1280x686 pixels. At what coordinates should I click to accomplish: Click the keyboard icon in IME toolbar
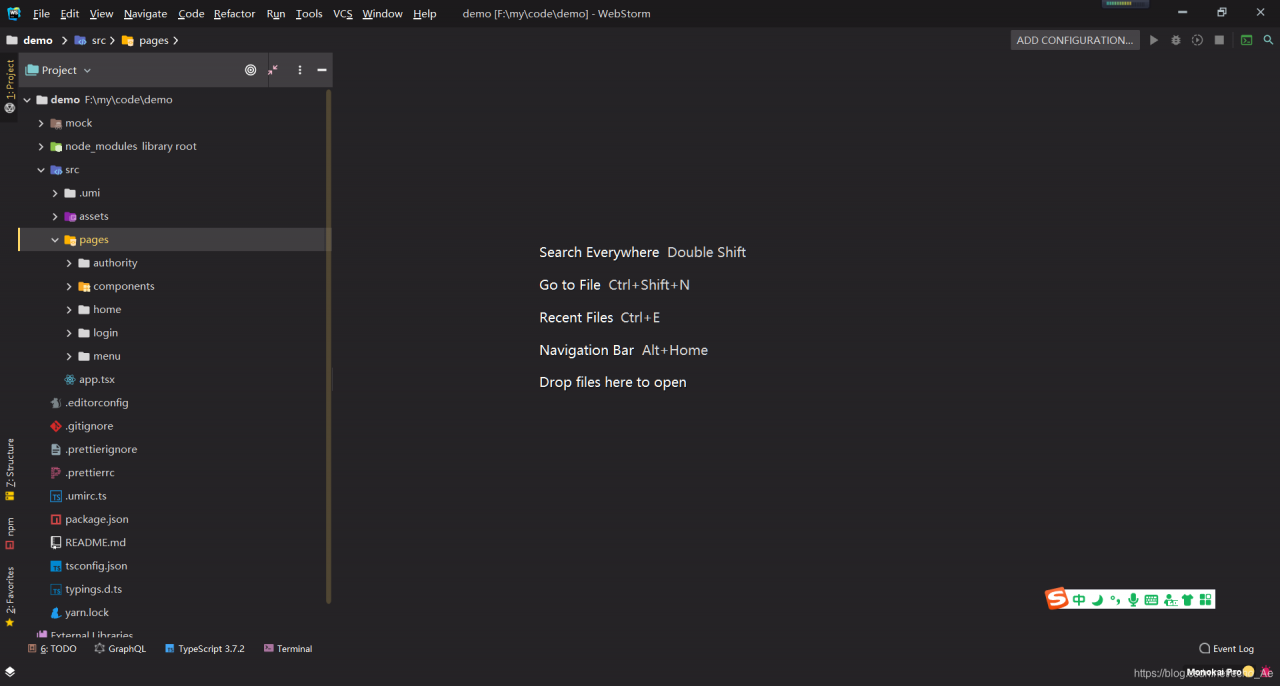pyautogui.click(x=1151, y=600)
